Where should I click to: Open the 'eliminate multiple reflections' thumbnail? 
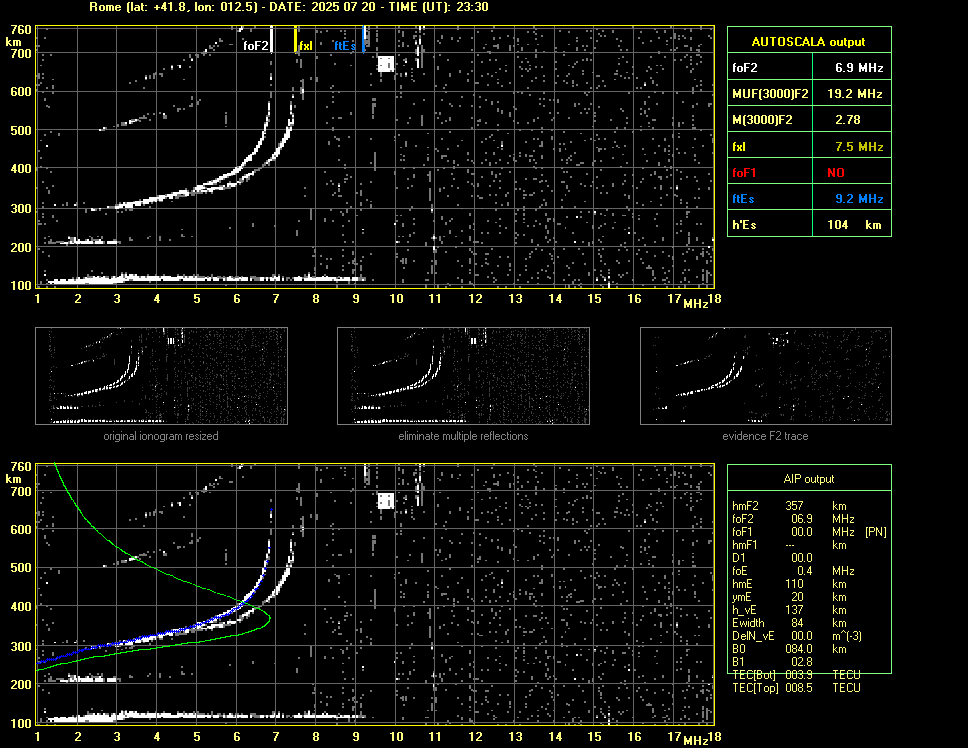click(x=463, y=376)
